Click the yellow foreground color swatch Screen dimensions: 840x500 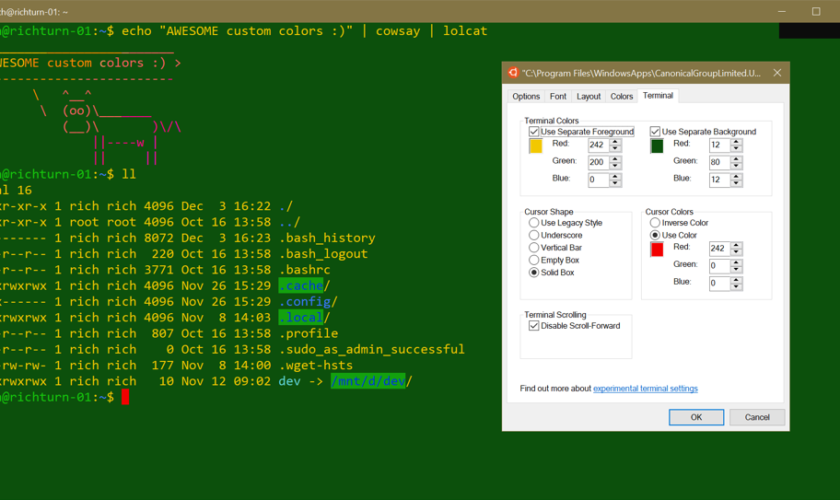pyautogui.click(x=535, y=146)
